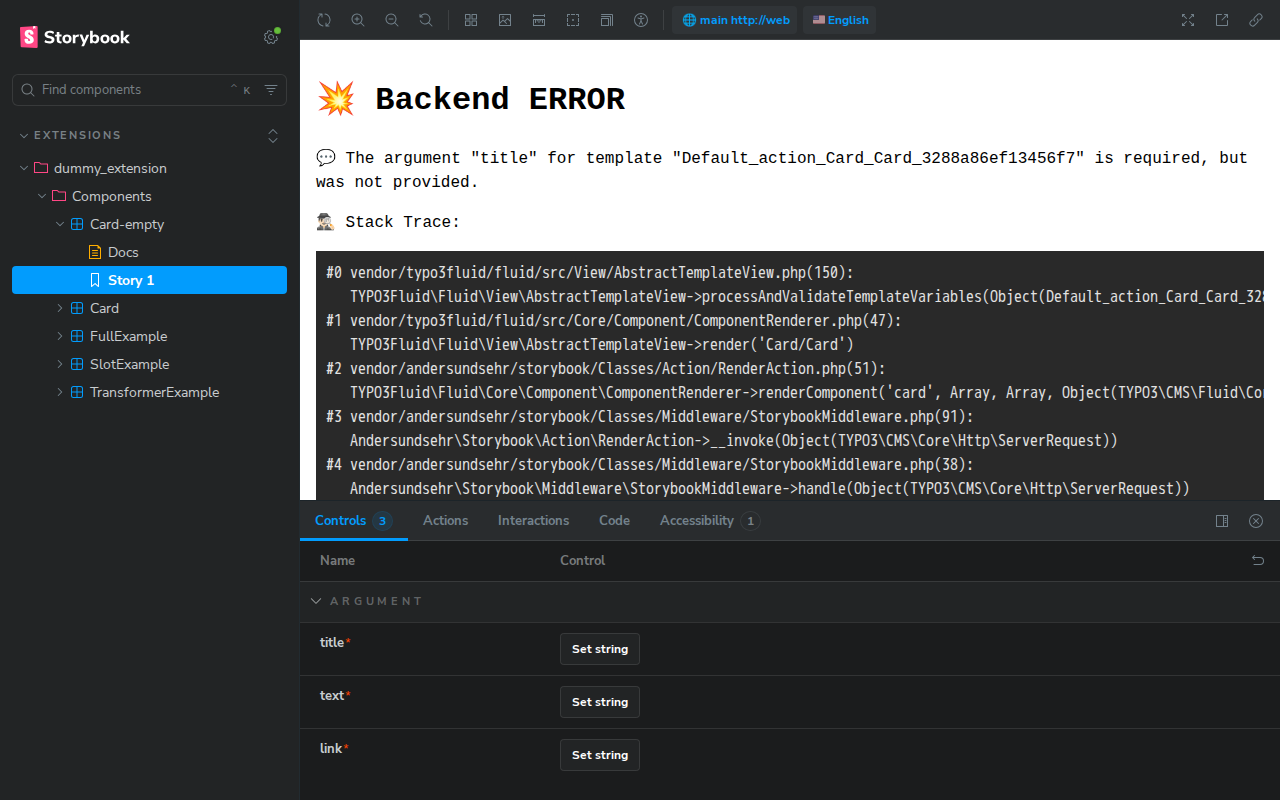Viewport: 1280px width, 800px height.
Task: Toggle measure tool in toolbar
Action: [x=539, y=20]
